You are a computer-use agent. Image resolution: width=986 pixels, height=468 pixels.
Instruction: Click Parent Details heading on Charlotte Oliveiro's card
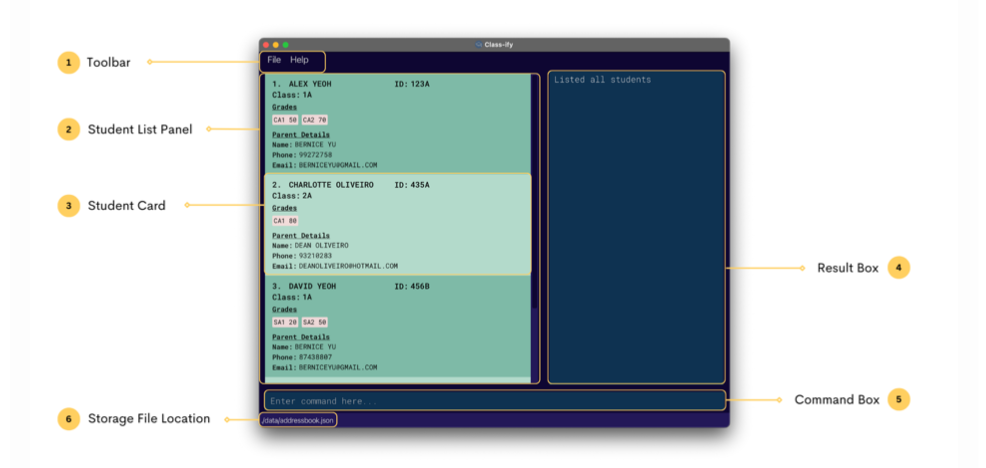pos(301,236)
